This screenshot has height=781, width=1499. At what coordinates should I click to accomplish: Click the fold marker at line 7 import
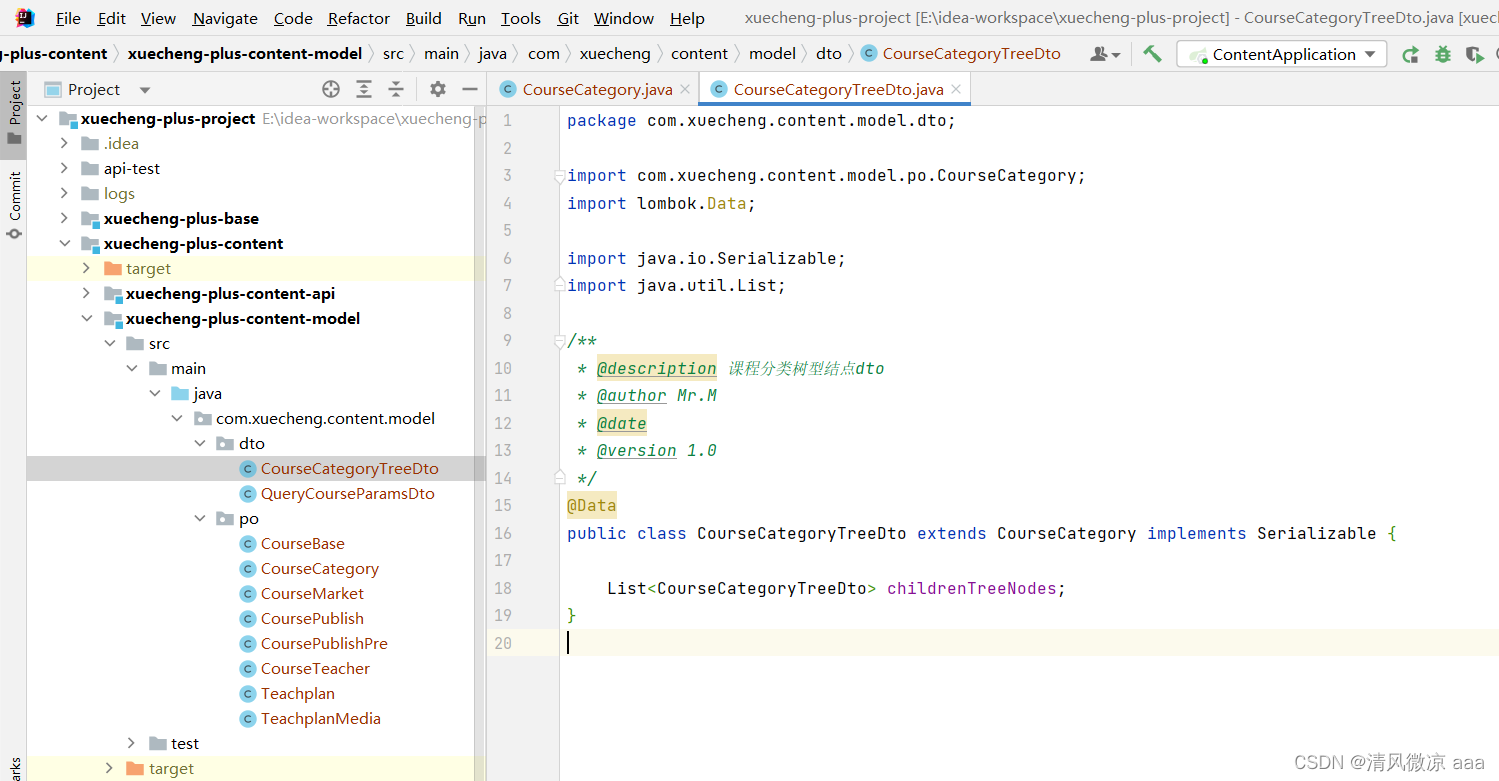(x=559, y=286)
